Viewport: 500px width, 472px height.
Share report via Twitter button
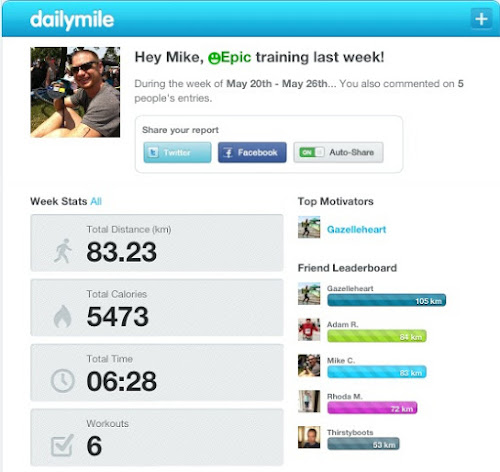click(x=177, y=152)
